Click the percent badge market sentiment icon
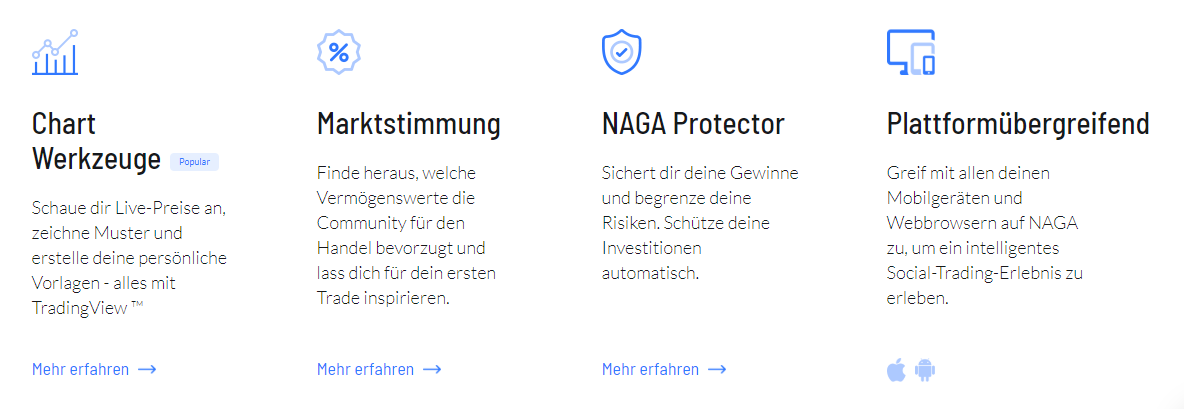 tap(339, 52)
